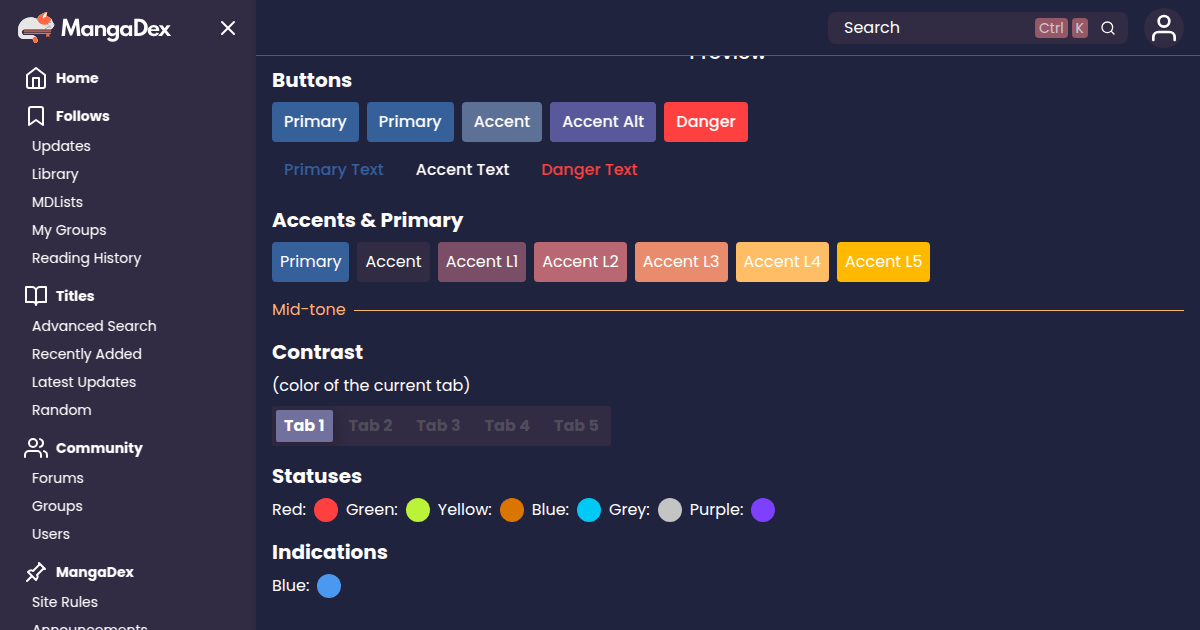Click the red Danger button
Viewport: 1200px width, 630px height.
click(x=706, y=122)
